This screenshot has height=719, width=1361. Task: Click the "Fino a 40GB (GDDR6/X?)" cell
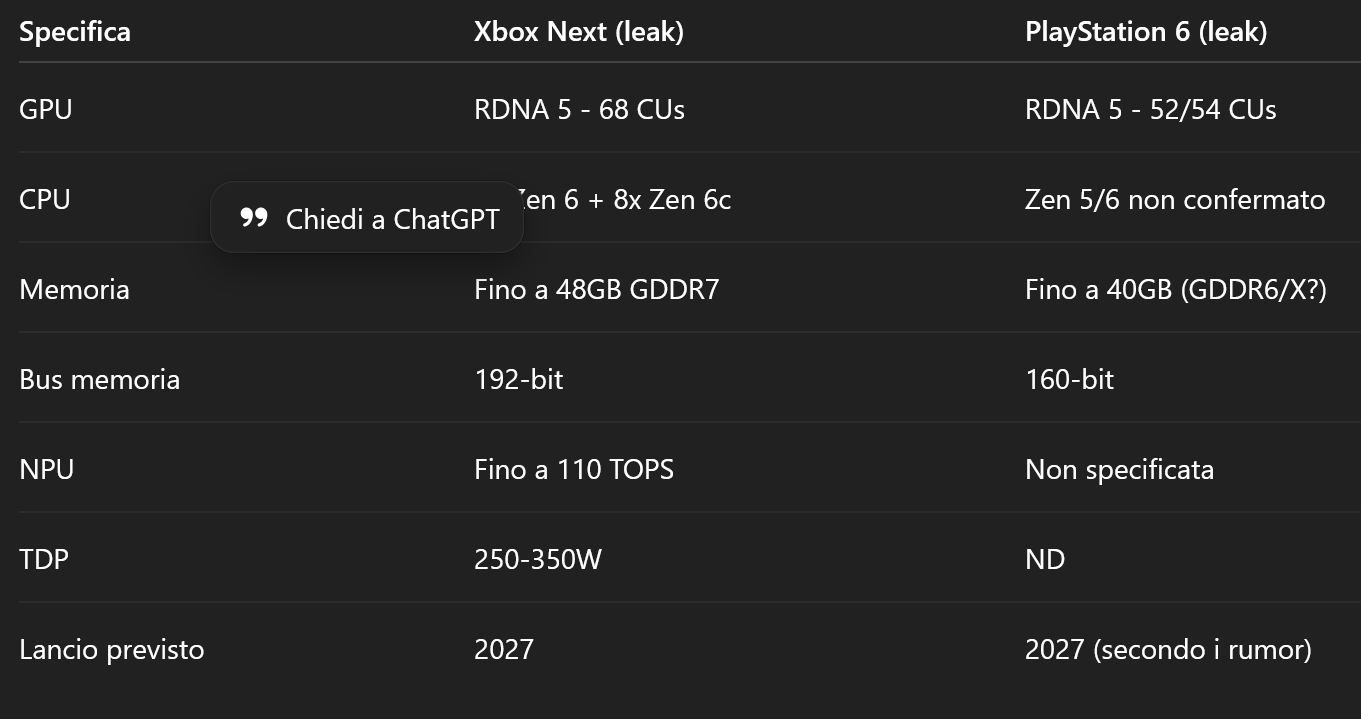[1175, 289]
